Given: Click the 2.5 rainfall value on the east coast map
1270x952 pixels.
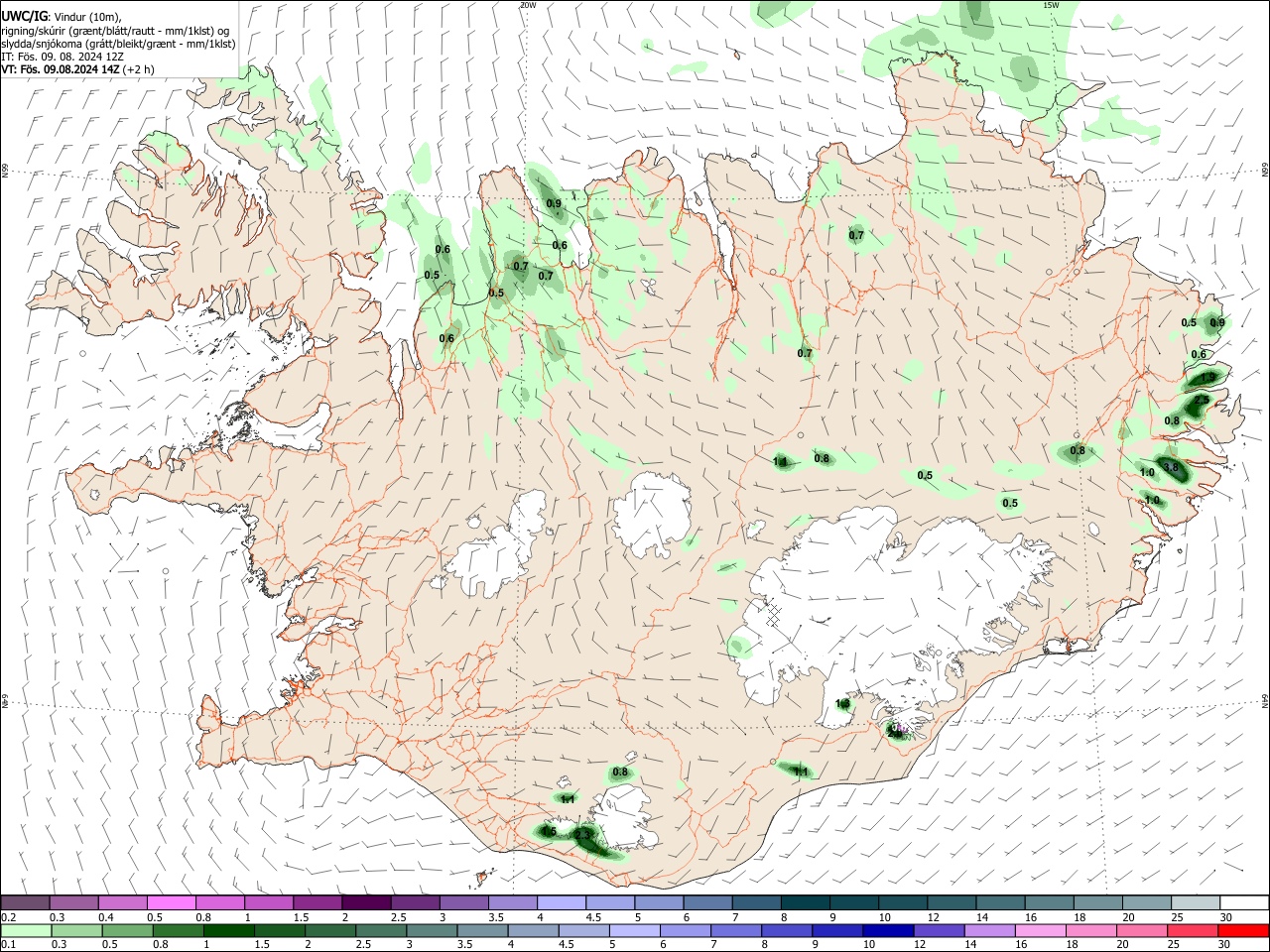Looking at the screenshot, I should pos(1201,401).
